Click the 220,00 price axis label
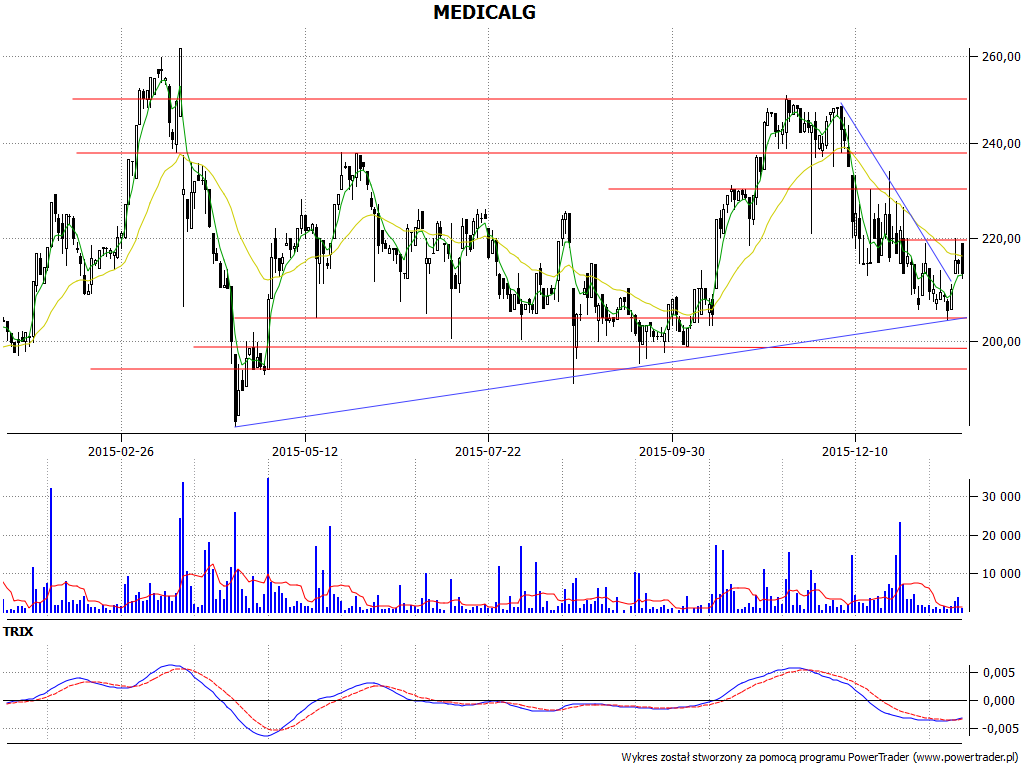Screen dimensions: 1024x768 point(1001,239)
